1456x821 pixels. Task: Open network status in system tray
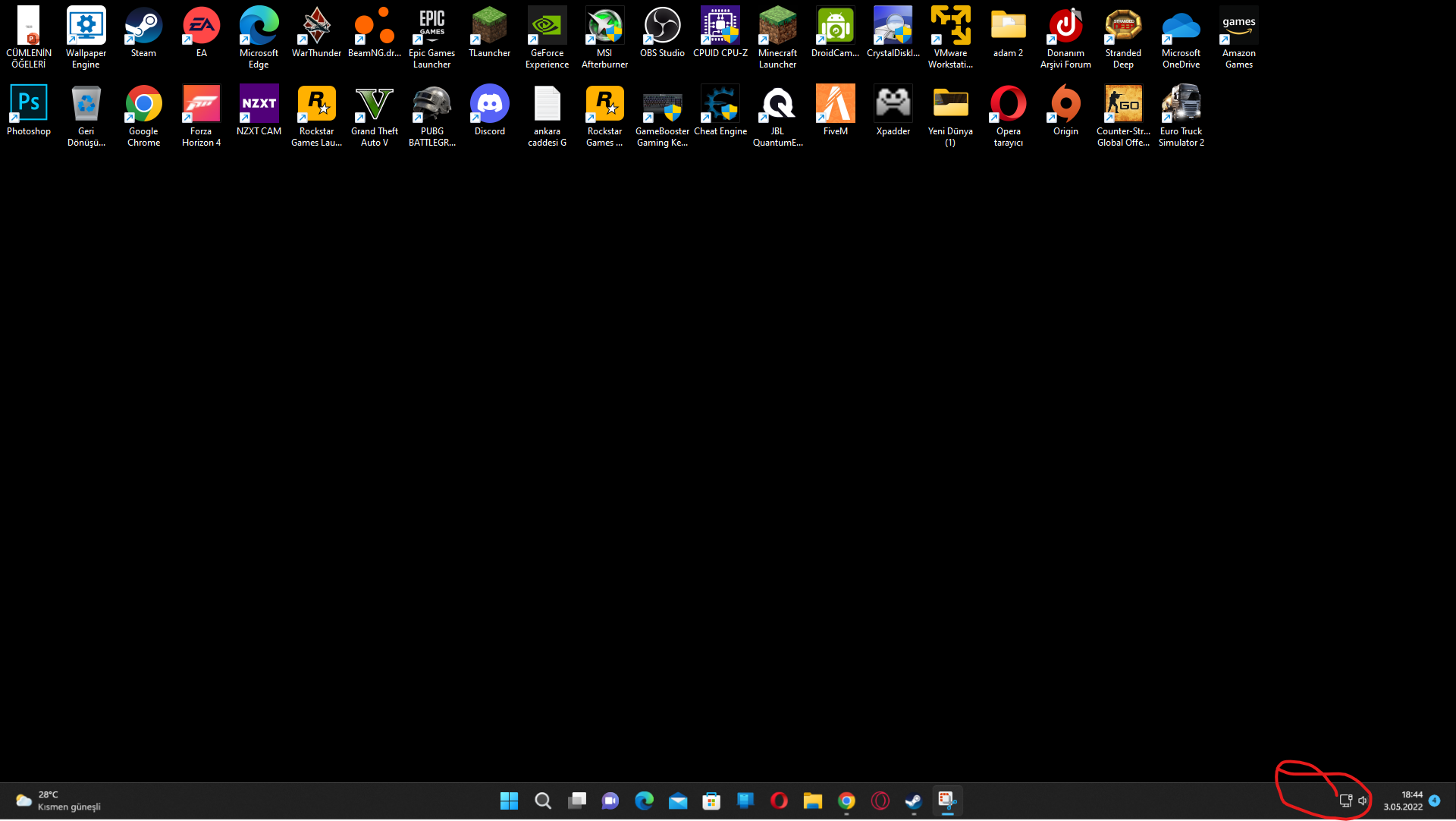(x=1346, y=801)
